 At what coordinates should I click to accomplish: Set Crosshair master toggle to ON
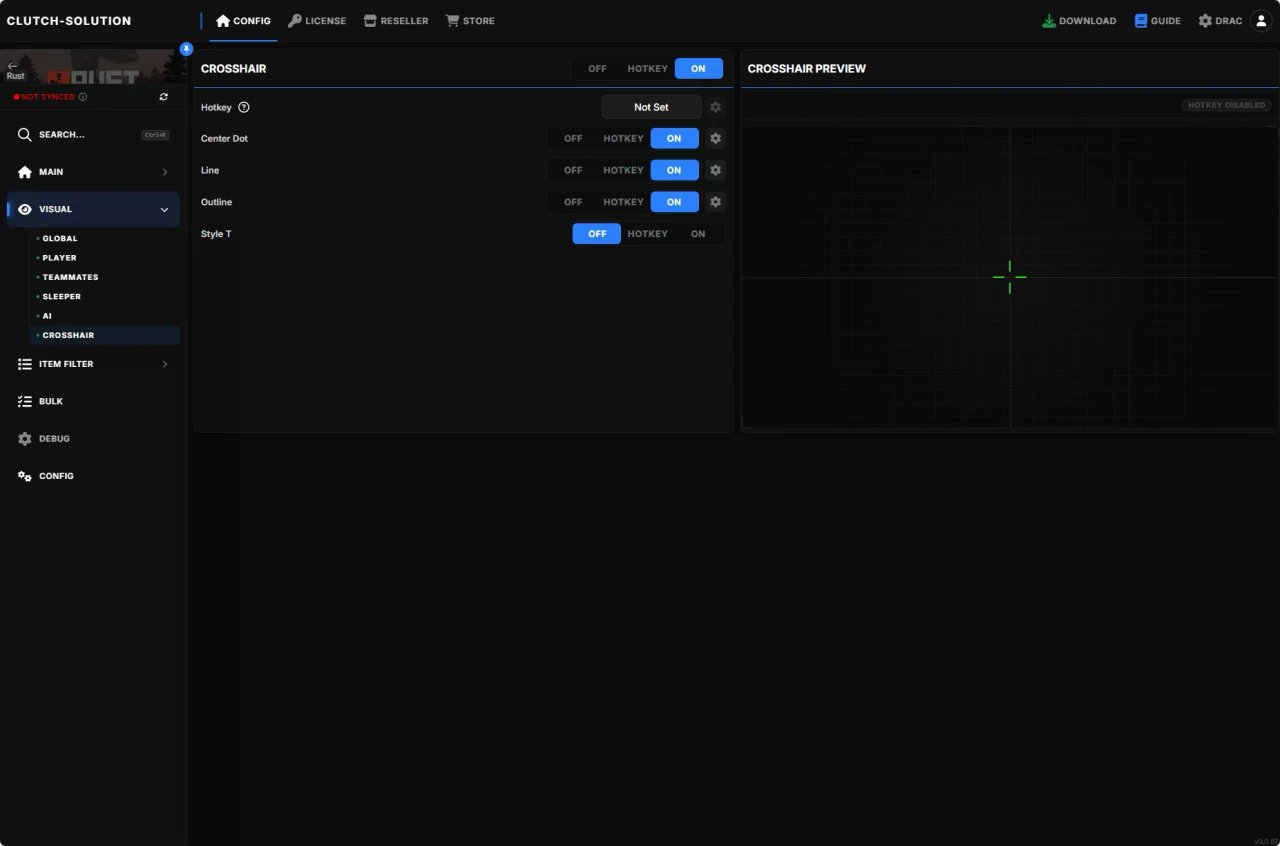tap(698, 69)
